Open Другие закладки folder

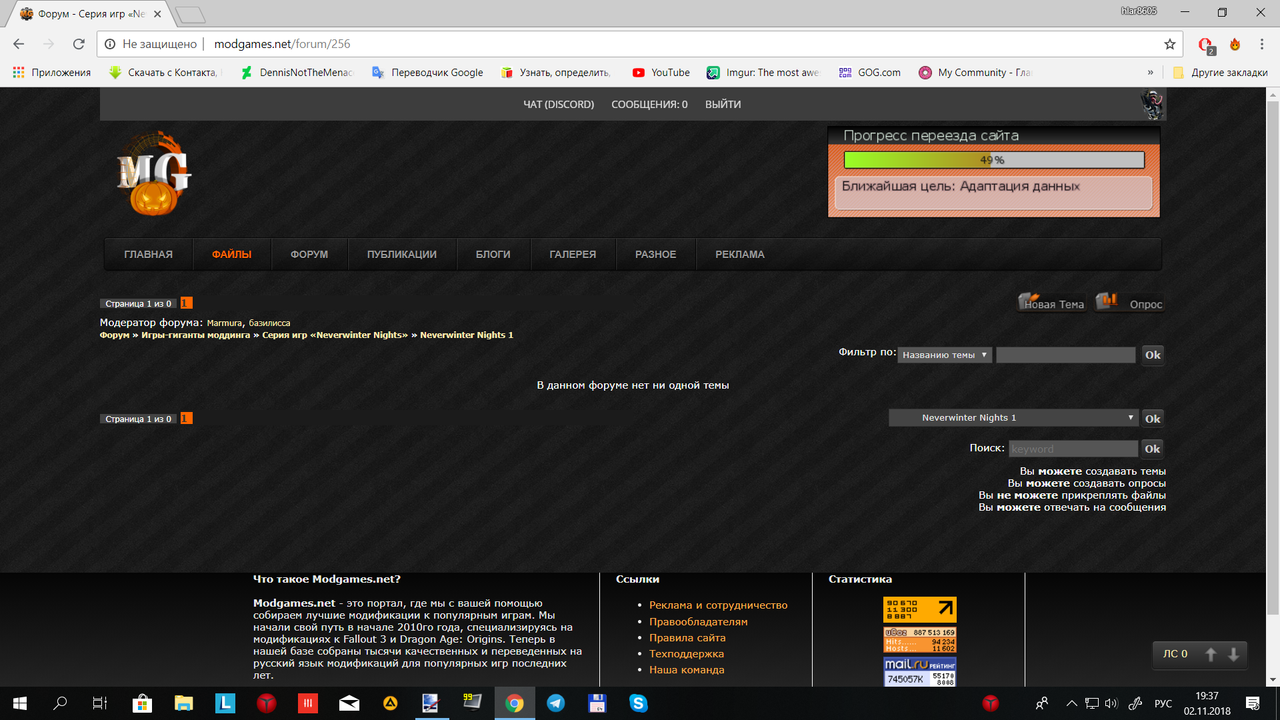1219,72
